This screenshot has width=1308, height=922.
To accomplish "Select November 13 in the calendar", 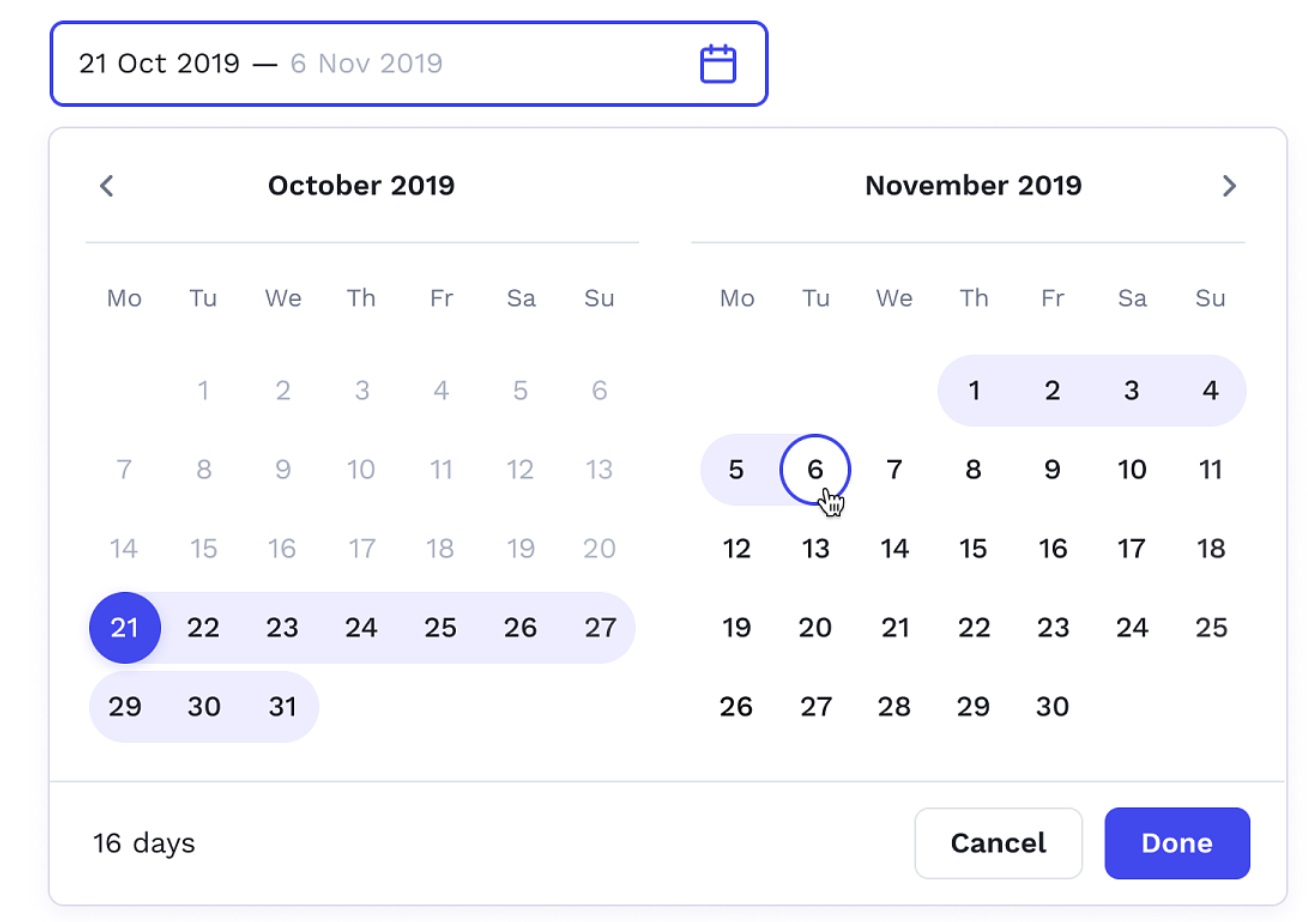I will [815, 549].
